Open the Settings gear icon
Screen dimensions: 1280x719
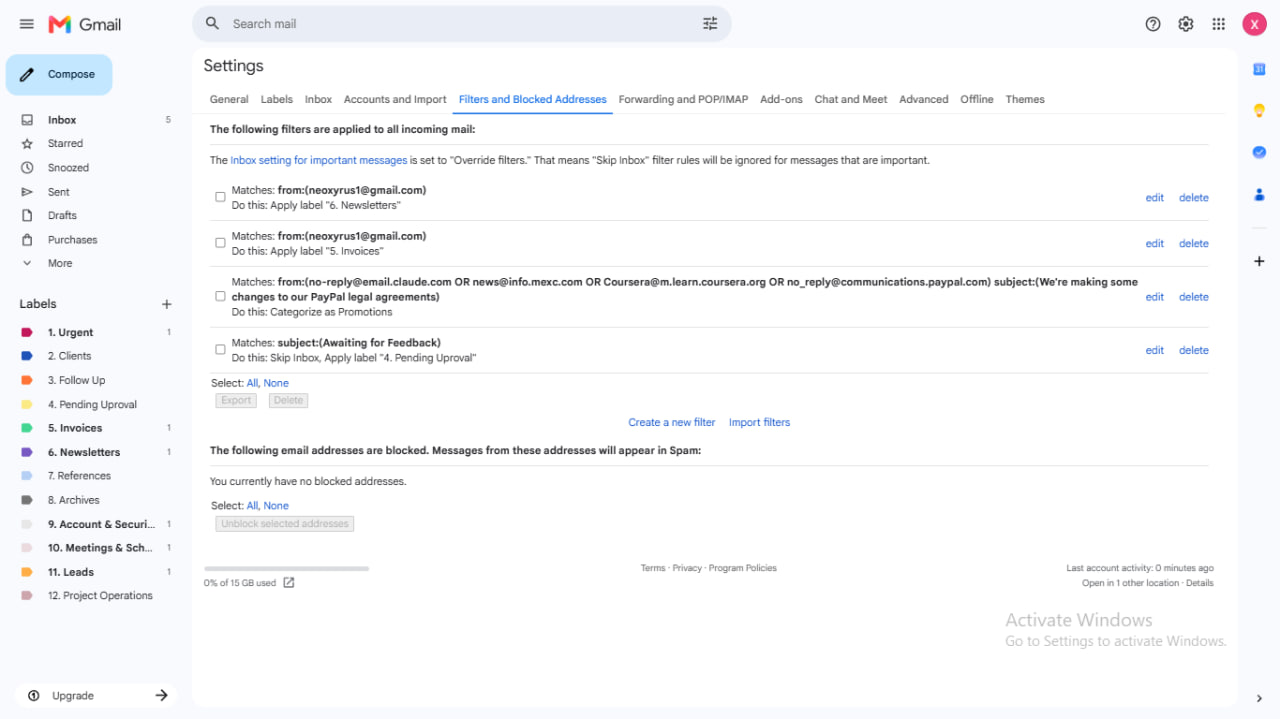tap(1186, 24)
